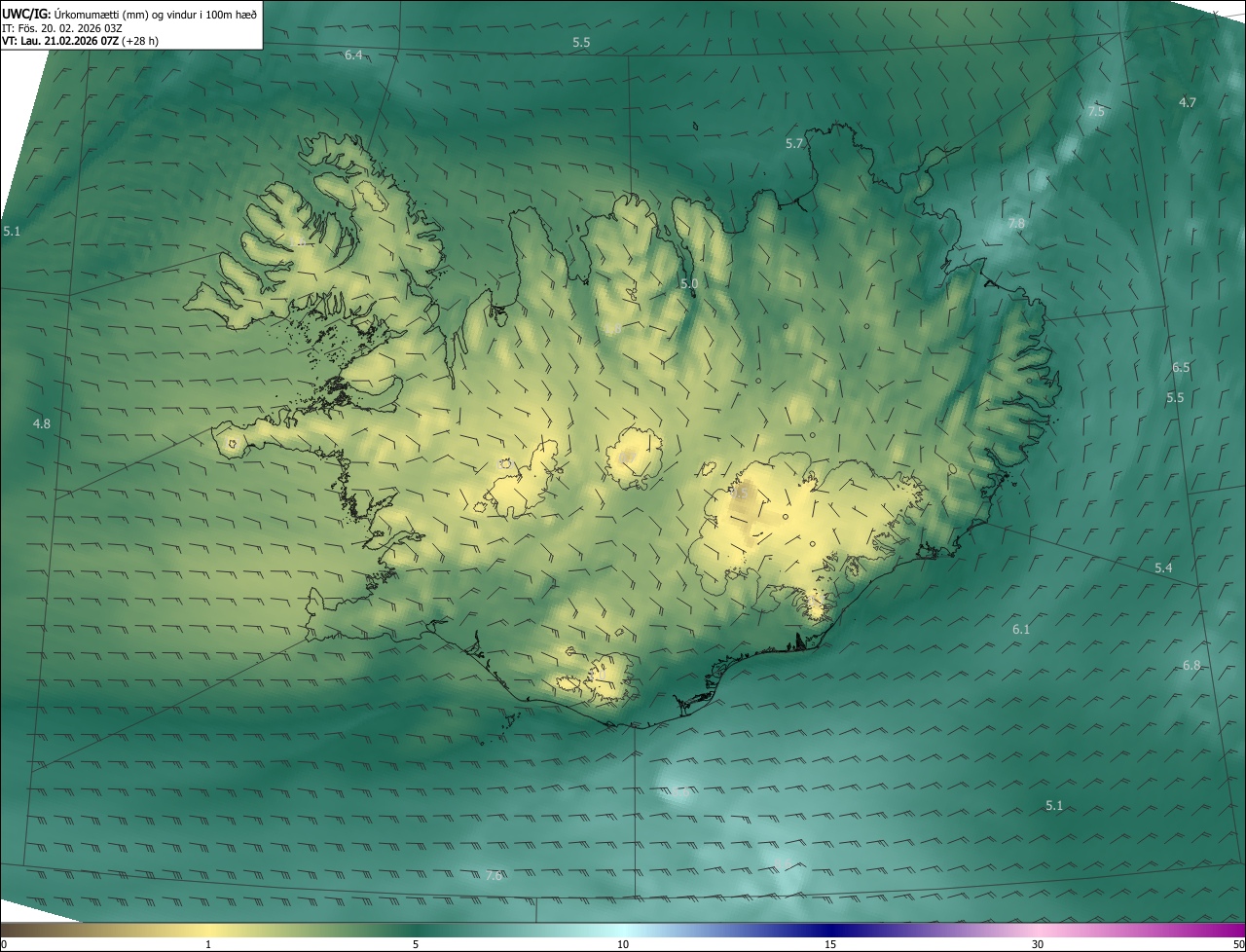Click the 7.6 value label
This screenshot has width=1246, height=952.
point(494,876)
